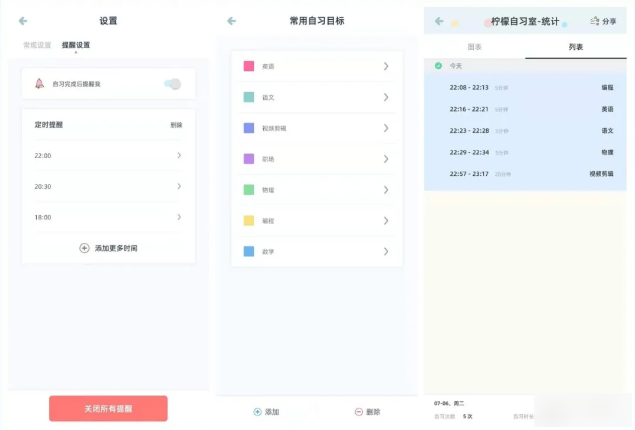Tap the 自习完成后提醒我 label
Viewport: 635px width, 430px height.
click(76, 84)
